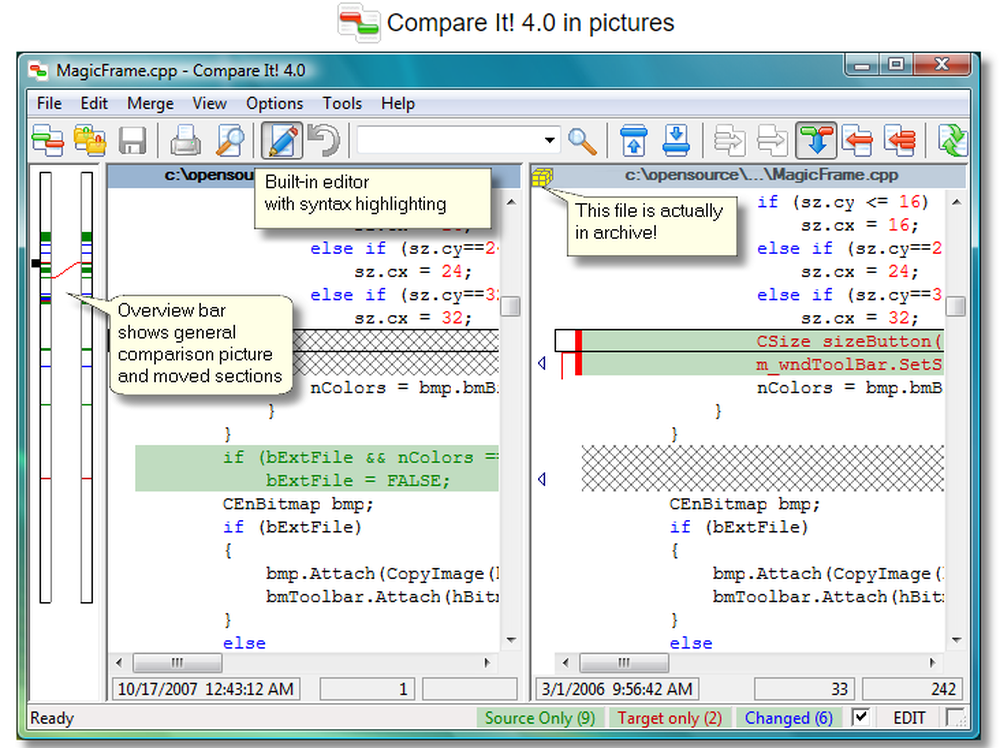Click the undo arrow icon
This screenshot has width=1000, height=748.
[x=324, y=140]
